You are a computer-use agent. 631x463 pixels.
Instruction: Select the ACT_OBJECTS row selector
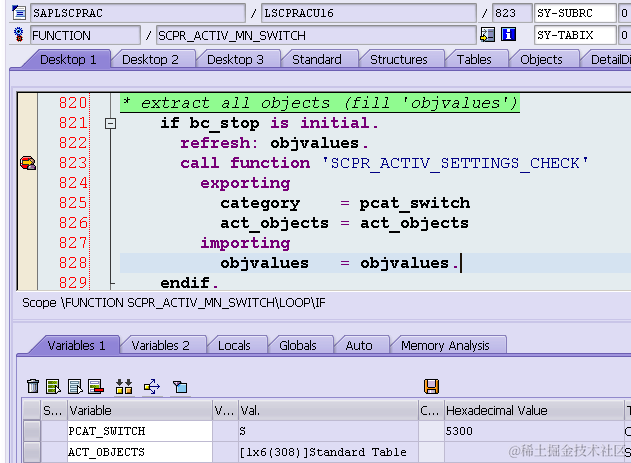[32, 452]
